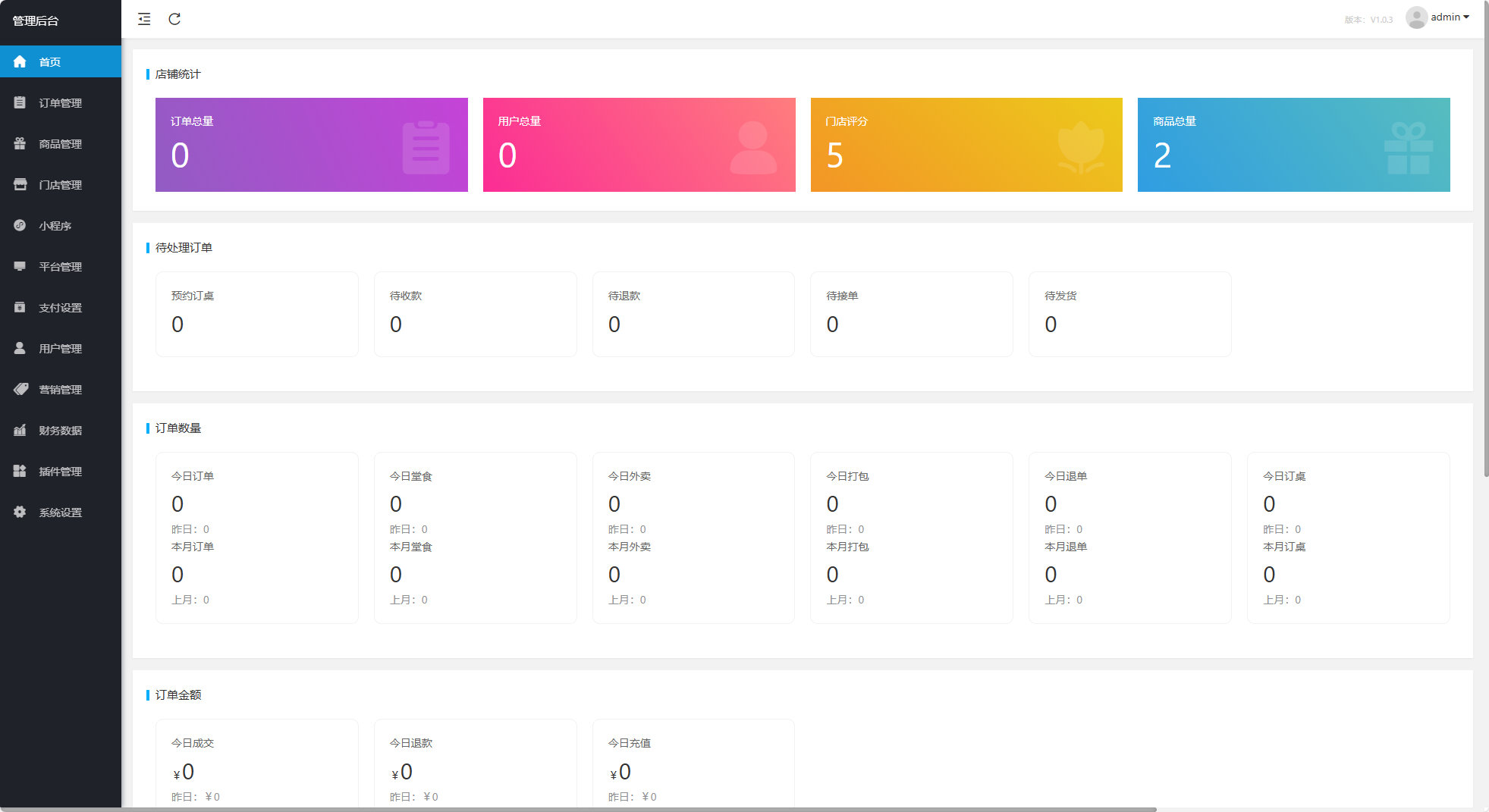Click the refresh page icon
1489x812 pixels.
pyautogui.click(x=174, y=19)
